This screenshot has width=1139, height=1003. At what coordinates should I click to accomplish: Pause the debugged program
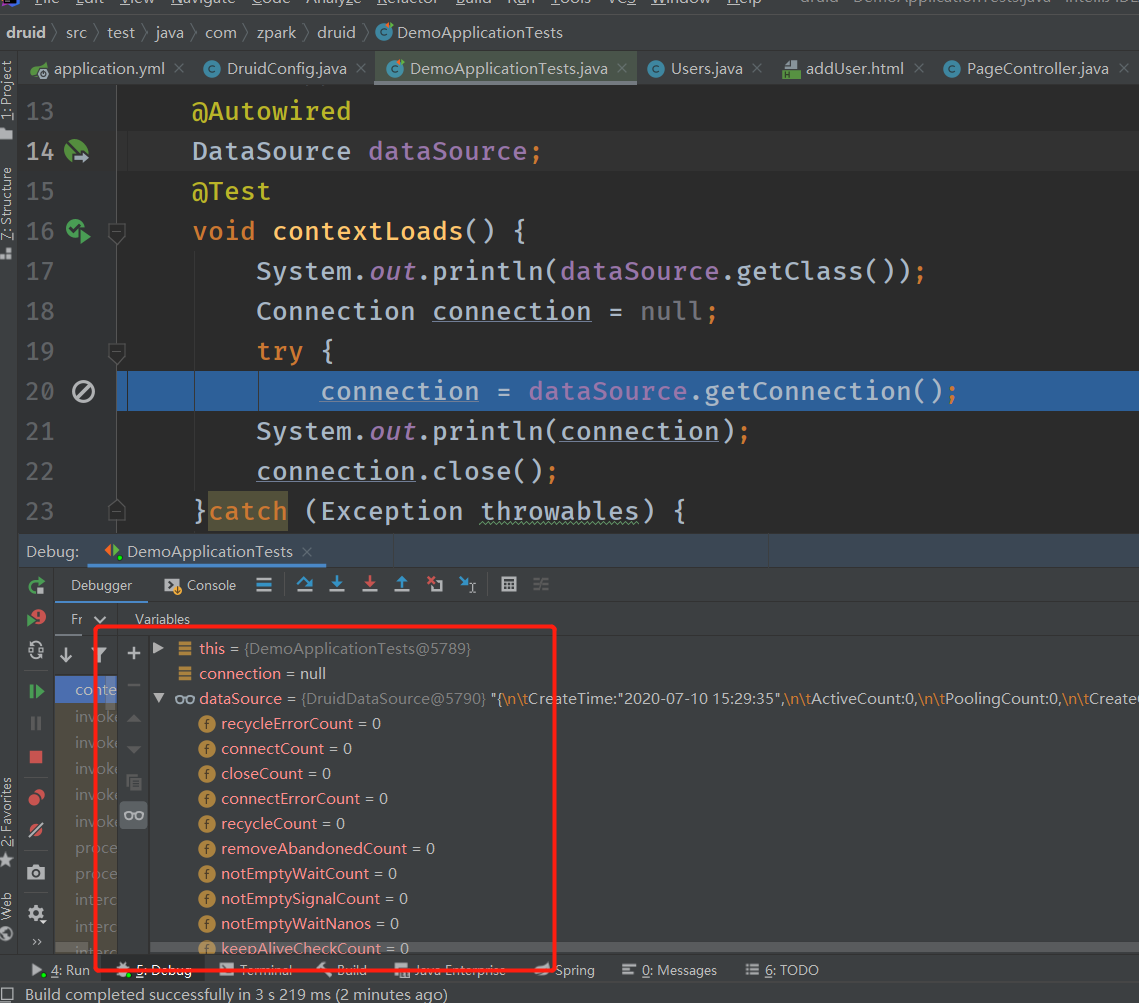coord(36,723)
